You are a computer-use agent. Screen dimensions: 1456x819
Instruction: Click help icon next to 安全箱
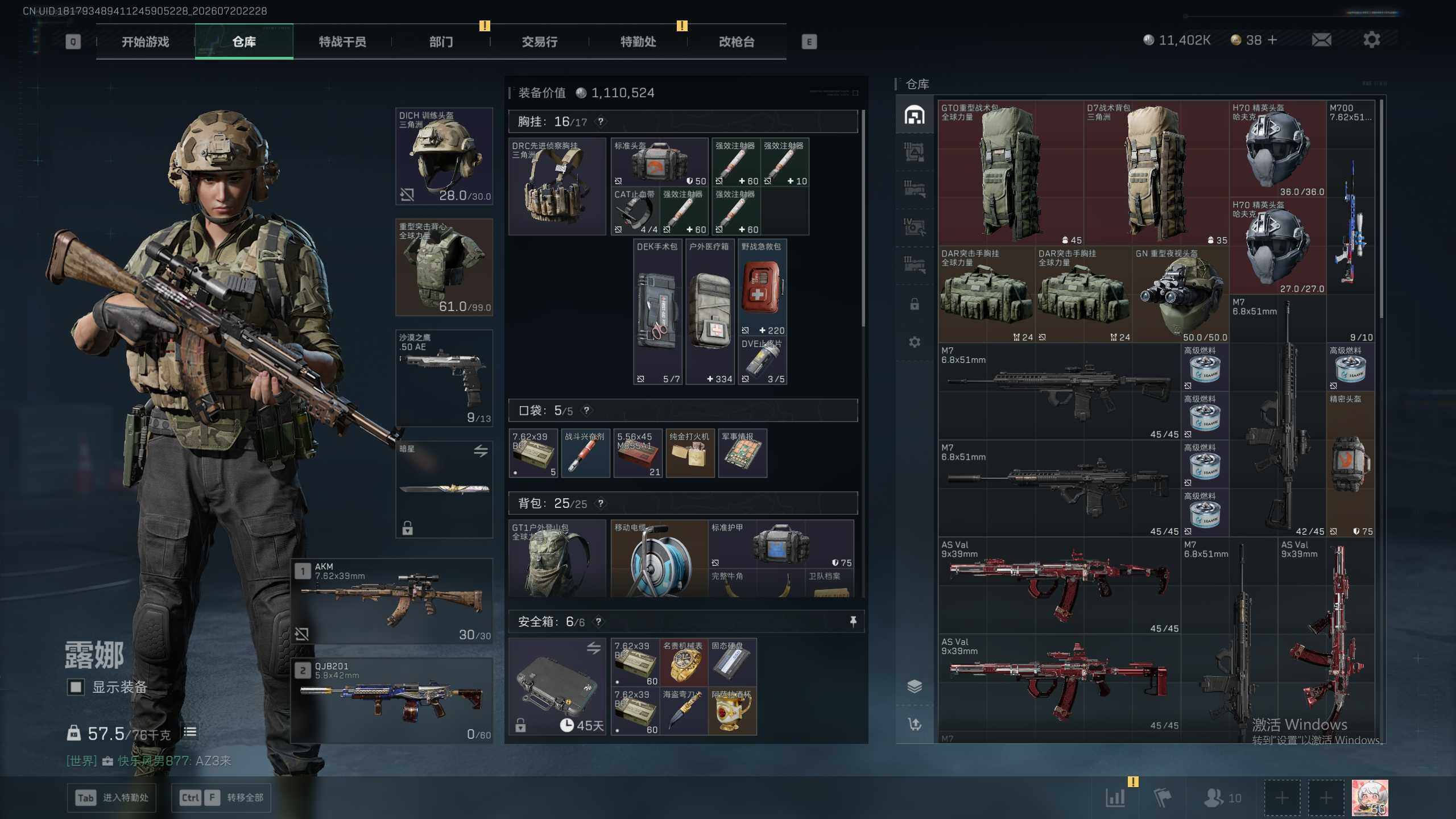click(x=598, y=622)
